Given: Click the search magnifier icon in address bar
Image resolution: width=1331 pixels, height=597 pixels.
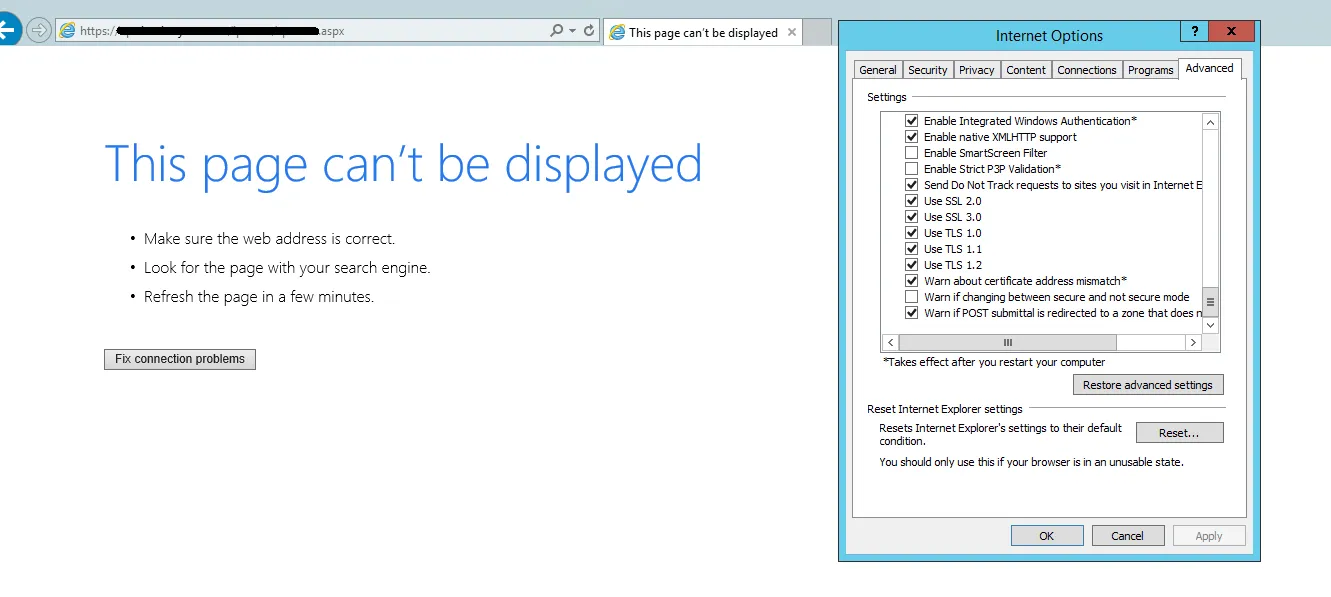Looking at the screenshot, I should pos(557,31).
